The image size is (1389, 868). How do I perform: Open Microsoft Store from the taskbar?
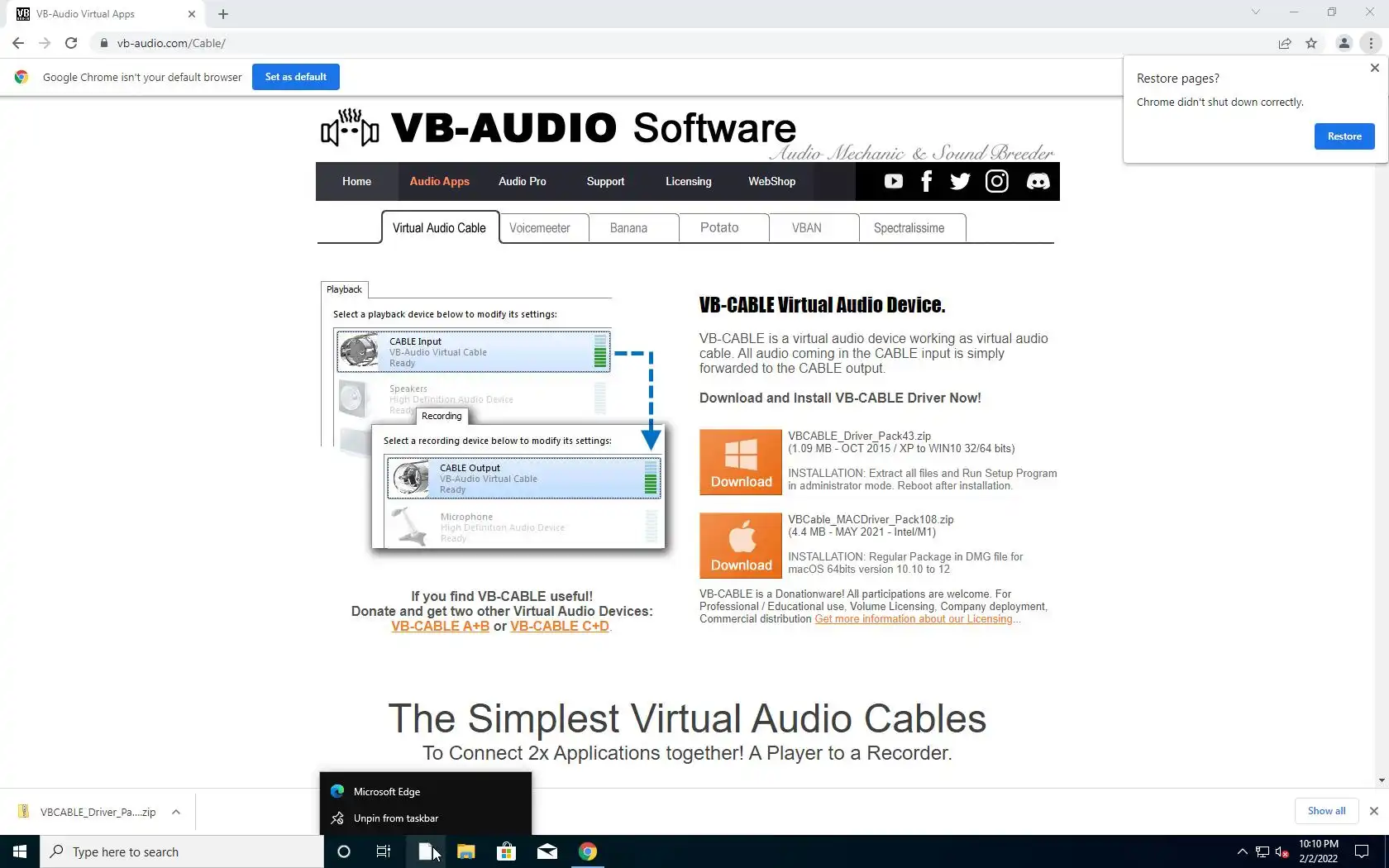click(506, 851)
